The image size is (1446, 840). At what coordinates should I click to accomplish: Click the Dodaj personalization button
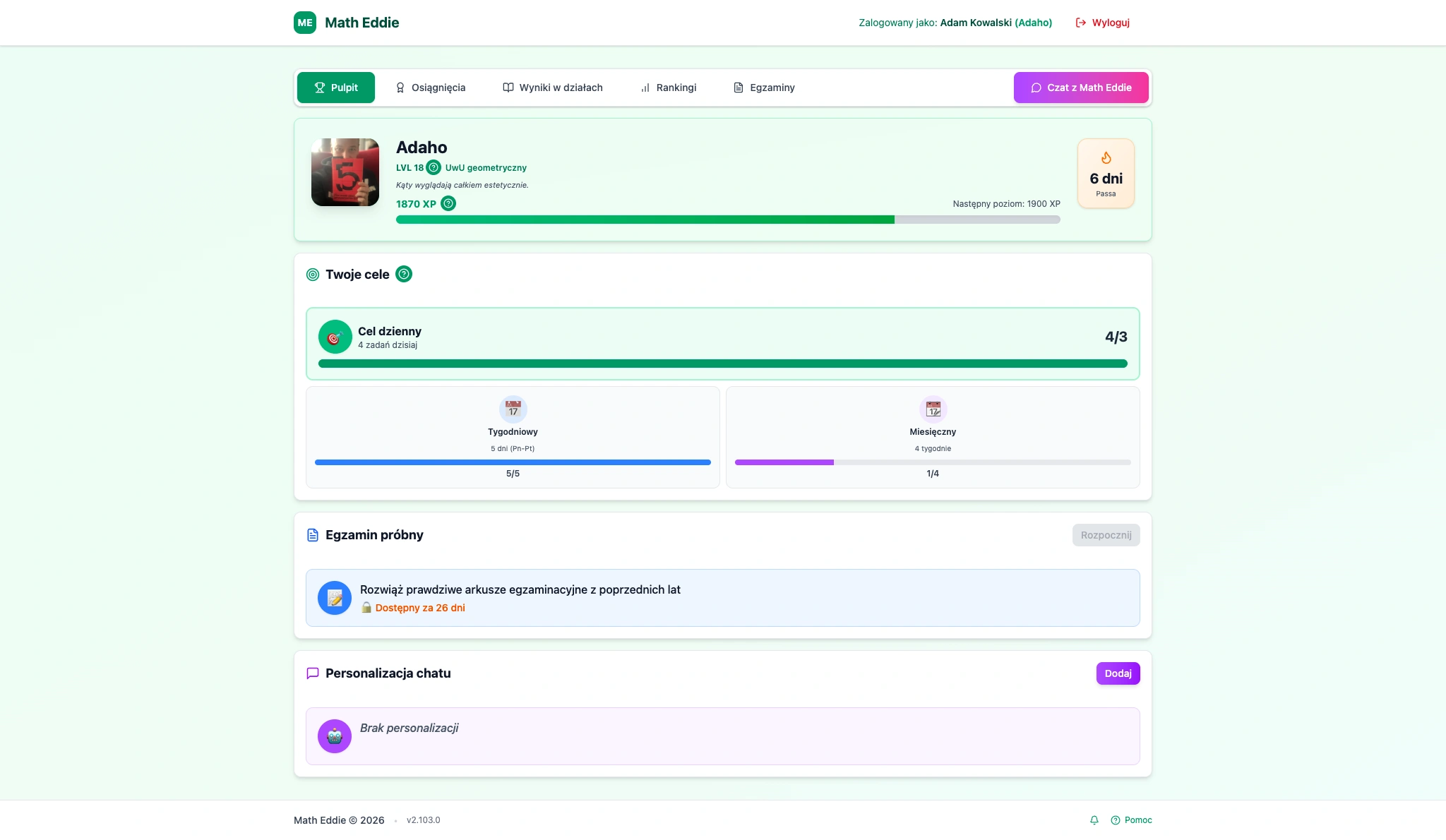click(x=1118, y=673)
